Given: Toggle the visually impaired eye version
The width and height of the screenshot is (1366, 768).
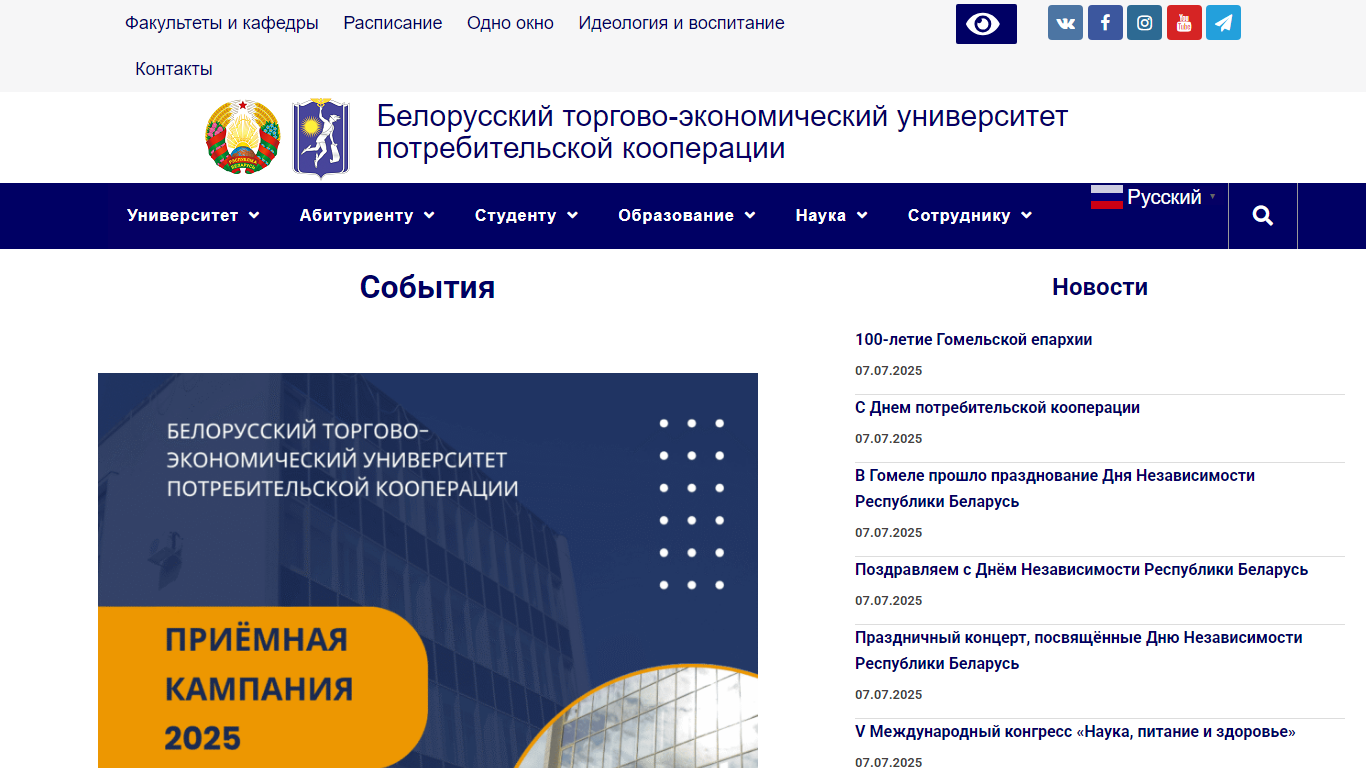Looking at the screenshot, I should (x=986, y=24).
